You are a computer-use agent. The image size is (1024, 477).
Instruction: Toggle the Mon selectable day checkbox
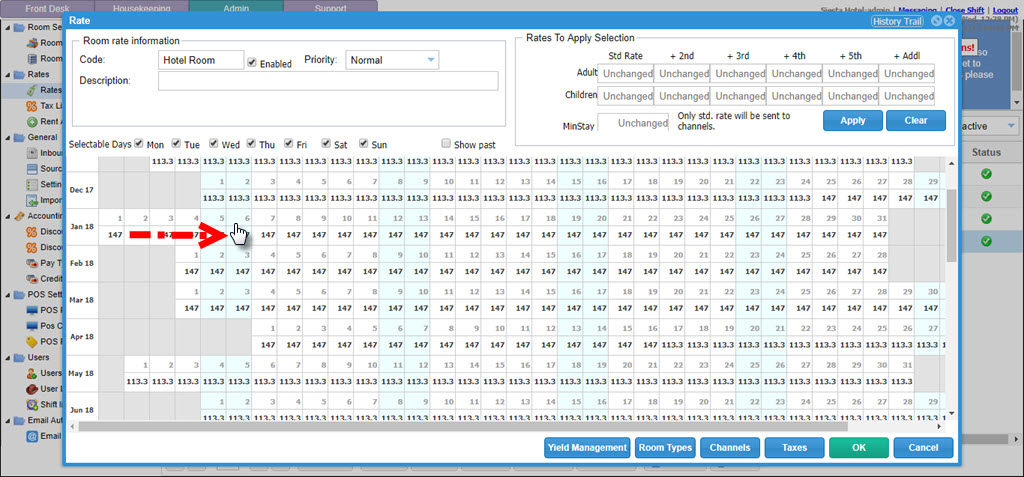coord(138,143)
